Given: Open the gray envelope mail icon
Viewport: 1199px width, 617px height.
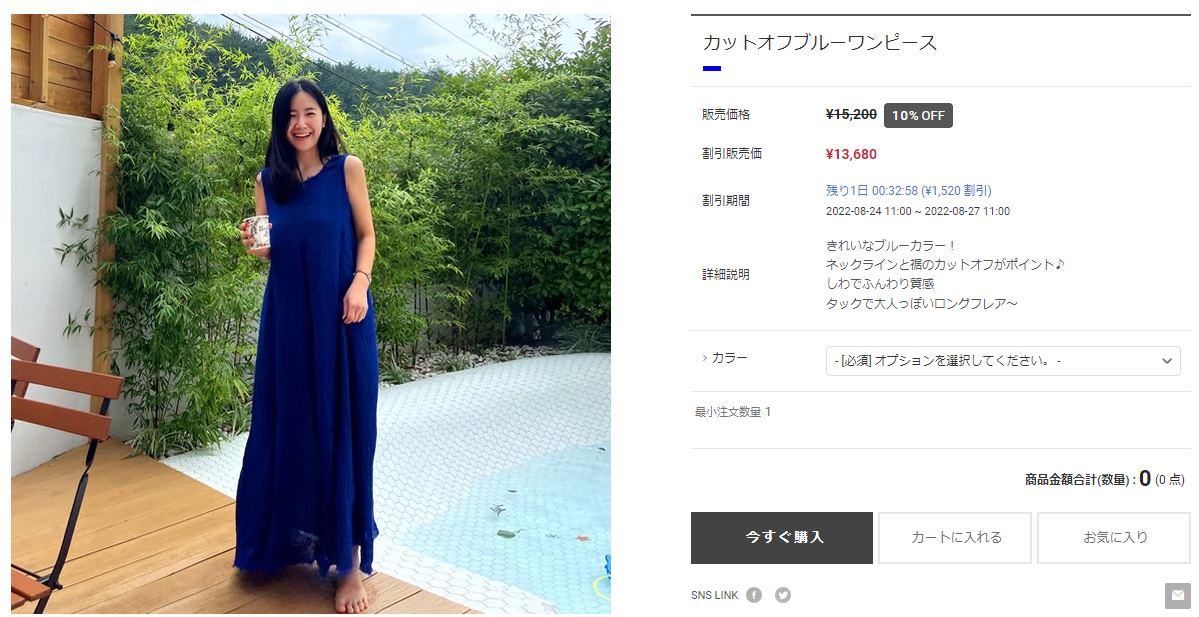Looking at the screenshot, I should click(1178, 596).
